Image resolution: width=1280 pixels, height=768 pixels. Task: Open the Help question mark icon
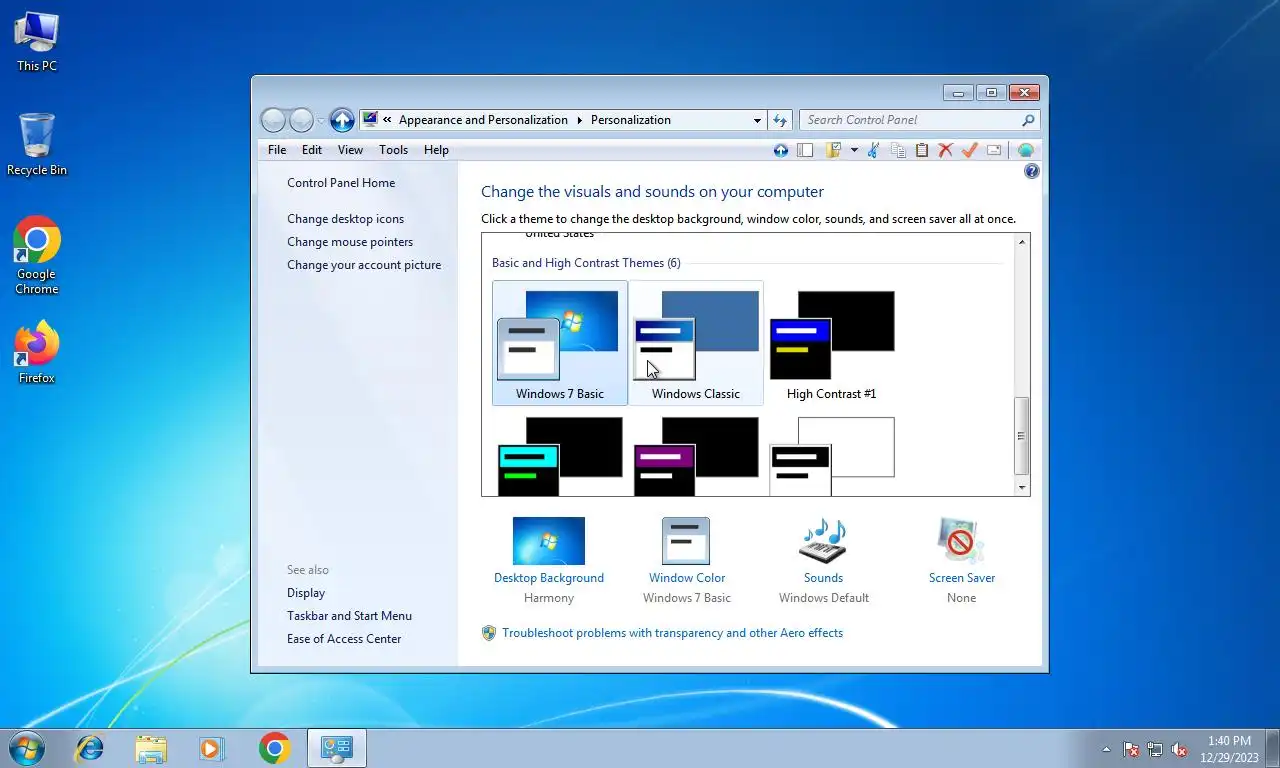(1032, 171)
